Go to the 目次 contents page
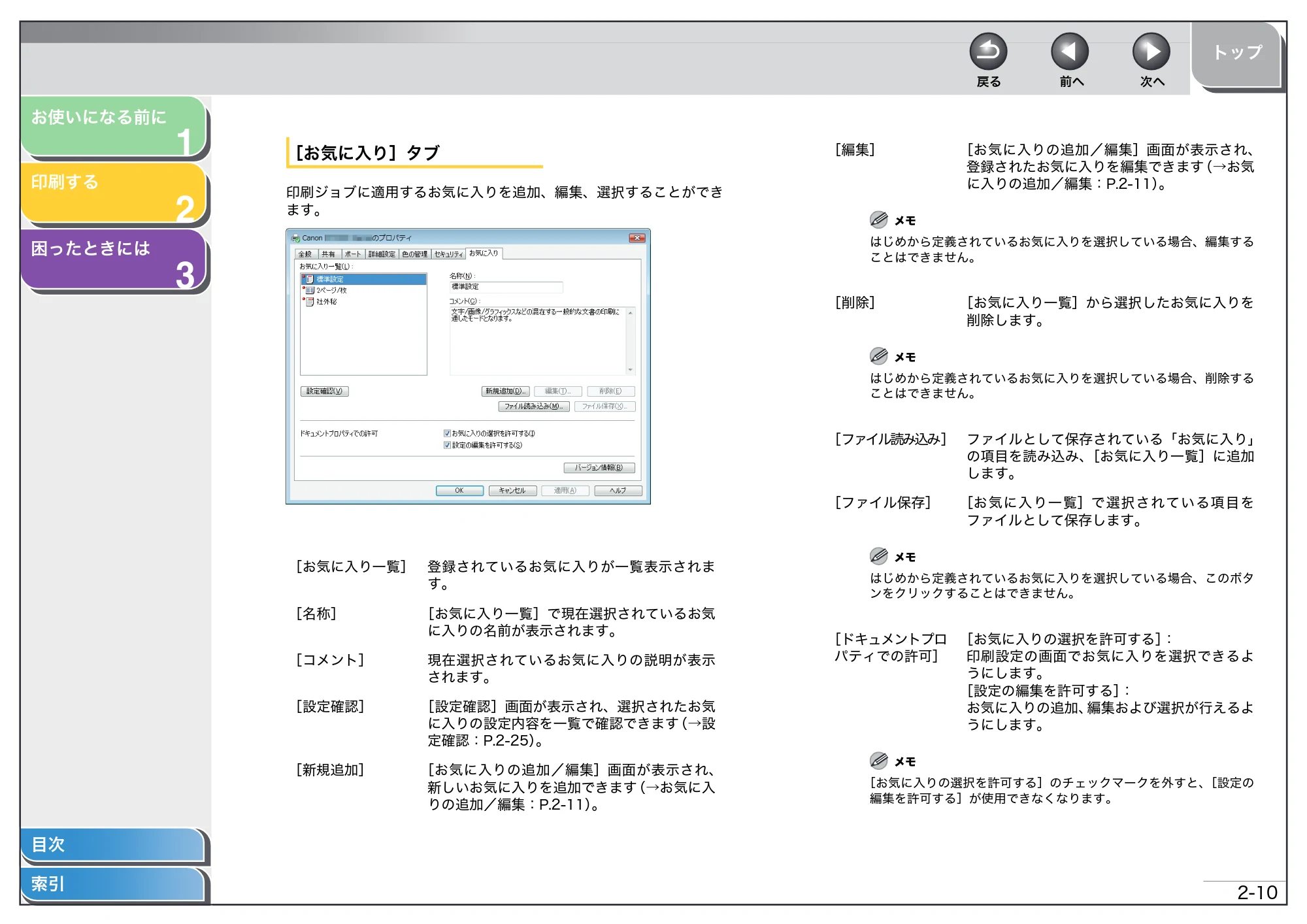The height and width of the screenshot is (924, 1307). point(112,844)
